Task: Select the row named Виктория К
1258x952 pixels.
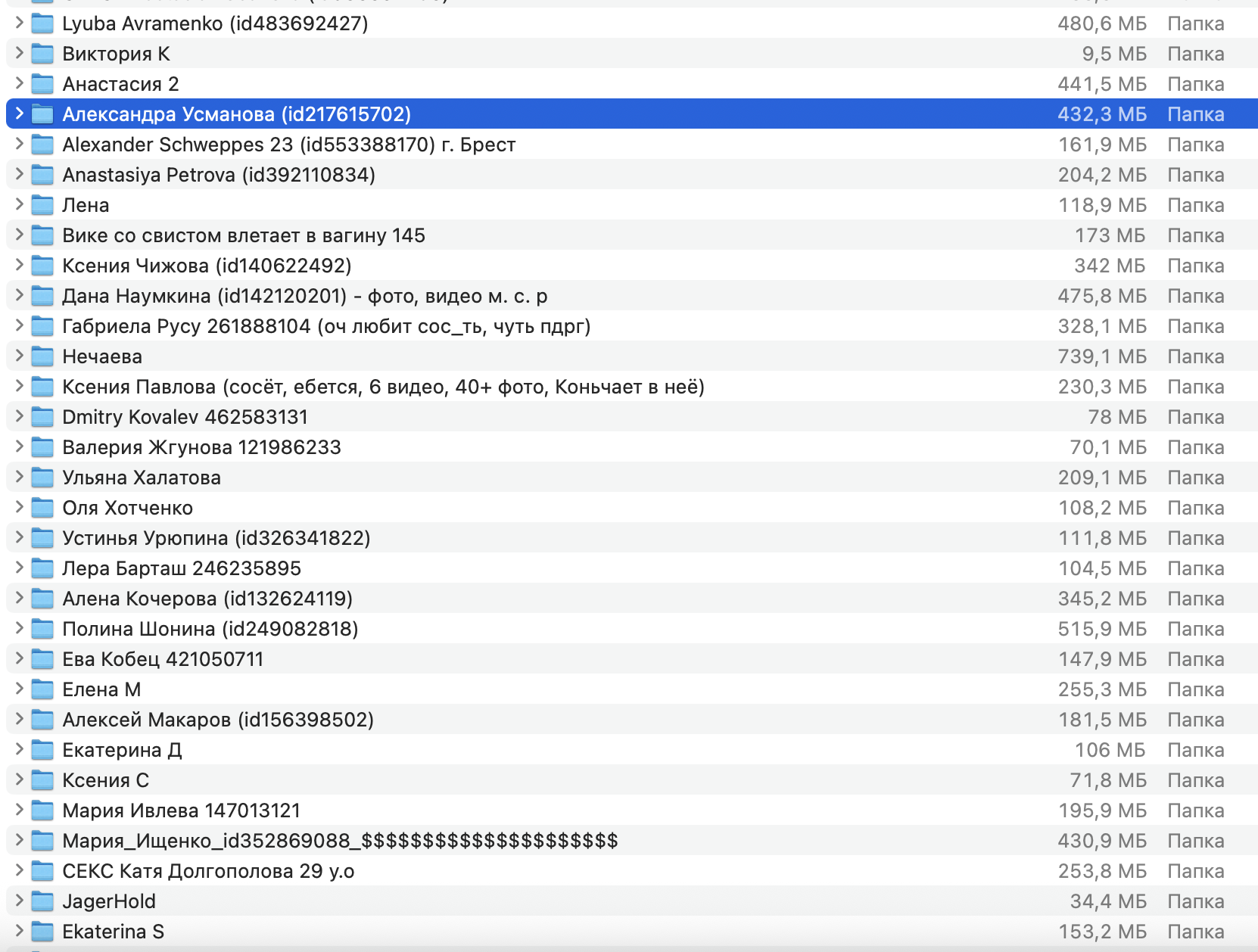Action: coord(632,54)
